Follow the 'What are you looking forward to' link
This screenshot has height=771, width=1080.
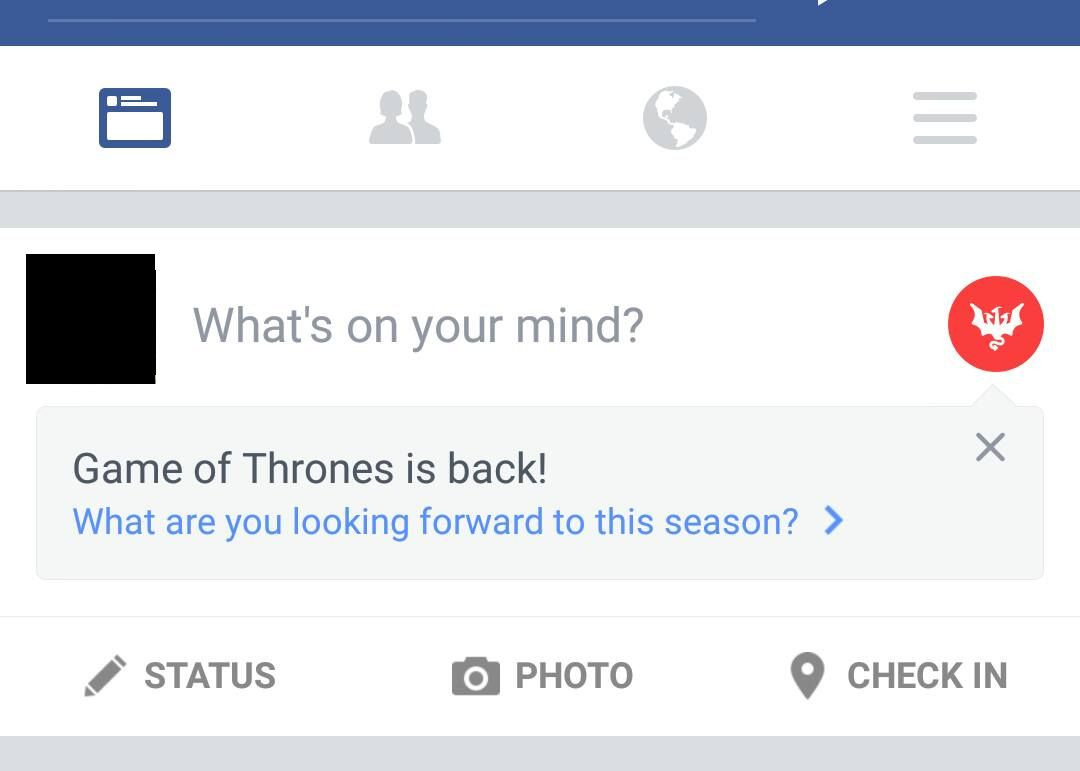click(435, 521)
